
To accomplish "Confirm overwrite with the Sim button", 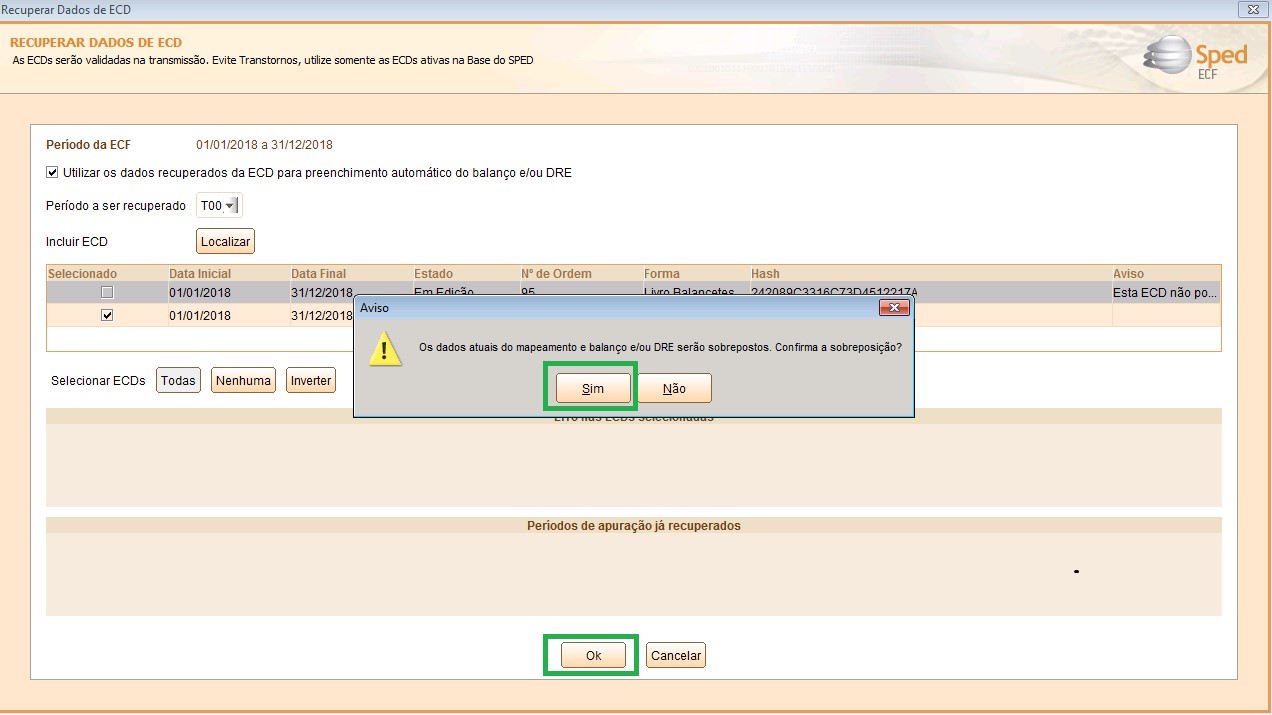I will coord(593,388).
